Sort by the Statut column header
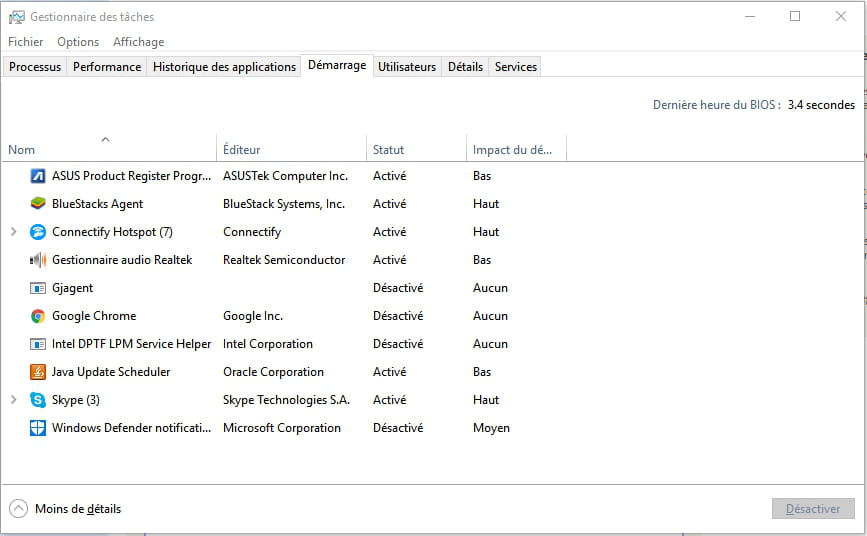The height and width of the screenshot is (536, 867). coord(416,149)
